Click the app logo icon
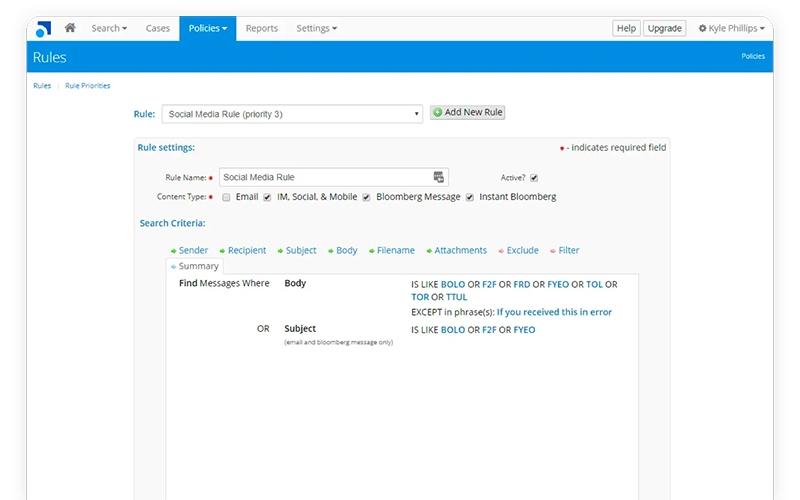This screenshot has width=800, height=500. 43,29
